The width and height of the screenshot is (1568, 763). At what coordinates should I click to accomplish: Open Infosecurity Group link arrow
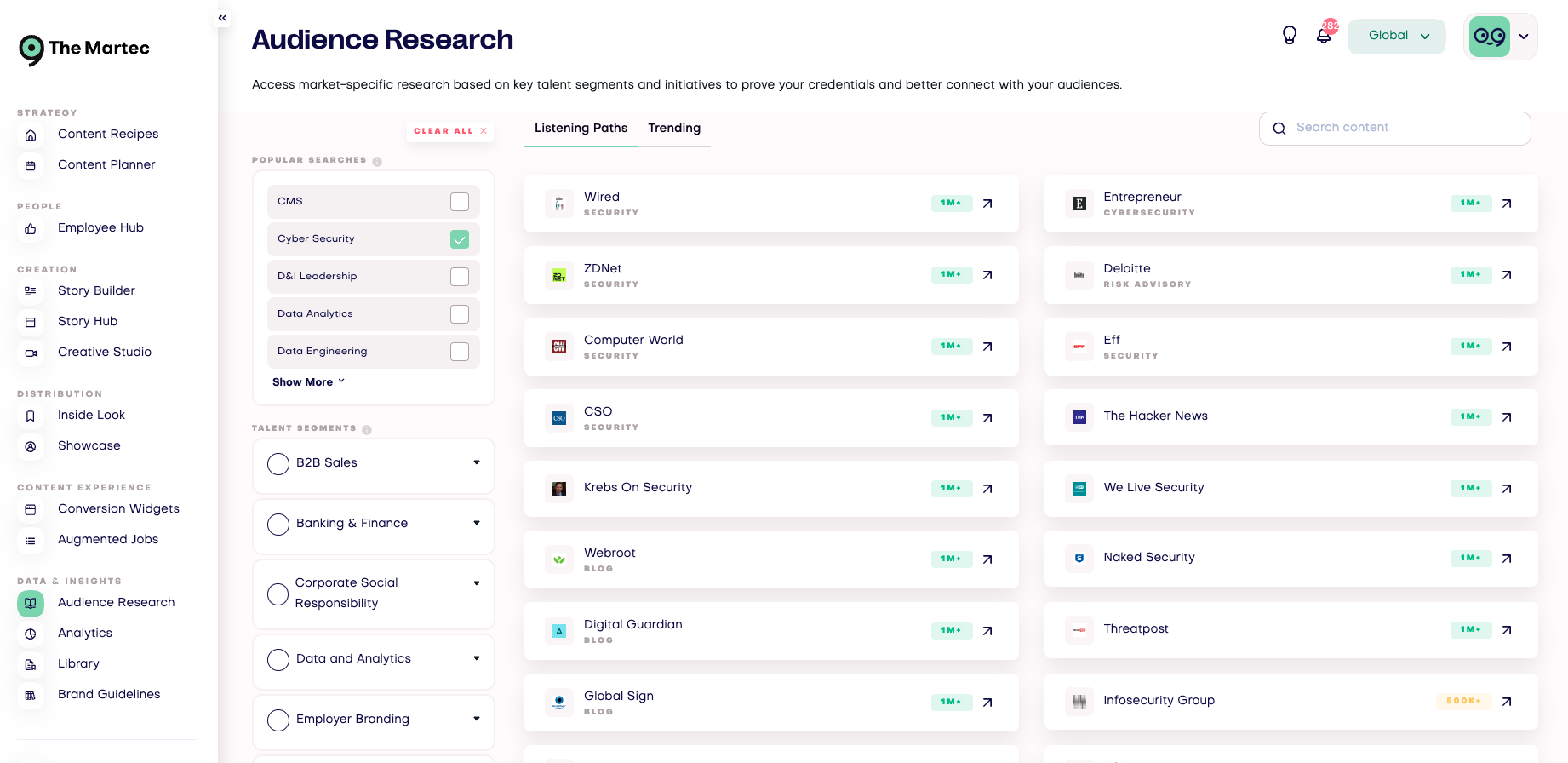pyautogui.click(x=1507, y=702)
